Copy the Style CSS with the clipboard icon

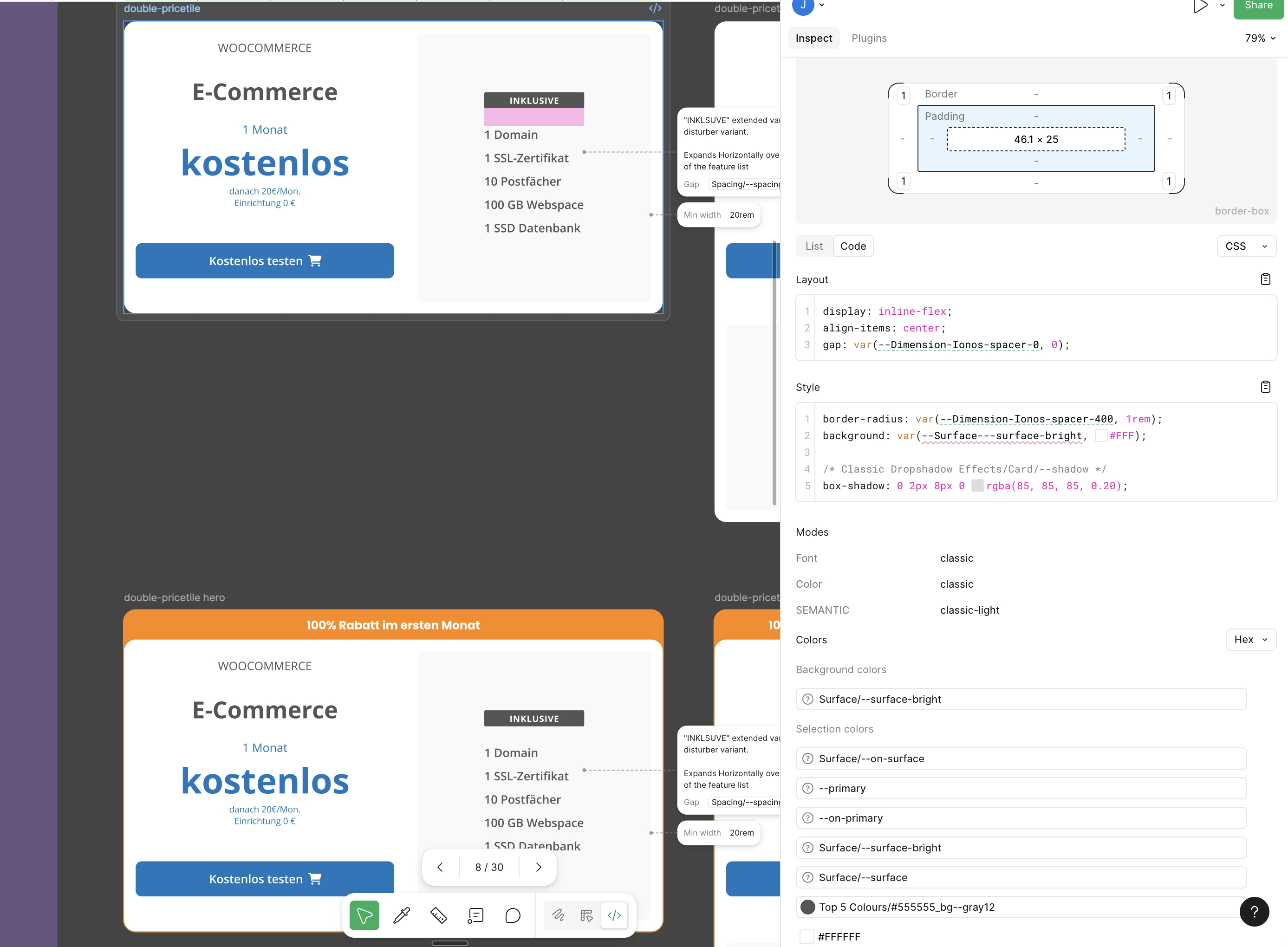point(1266,386)
